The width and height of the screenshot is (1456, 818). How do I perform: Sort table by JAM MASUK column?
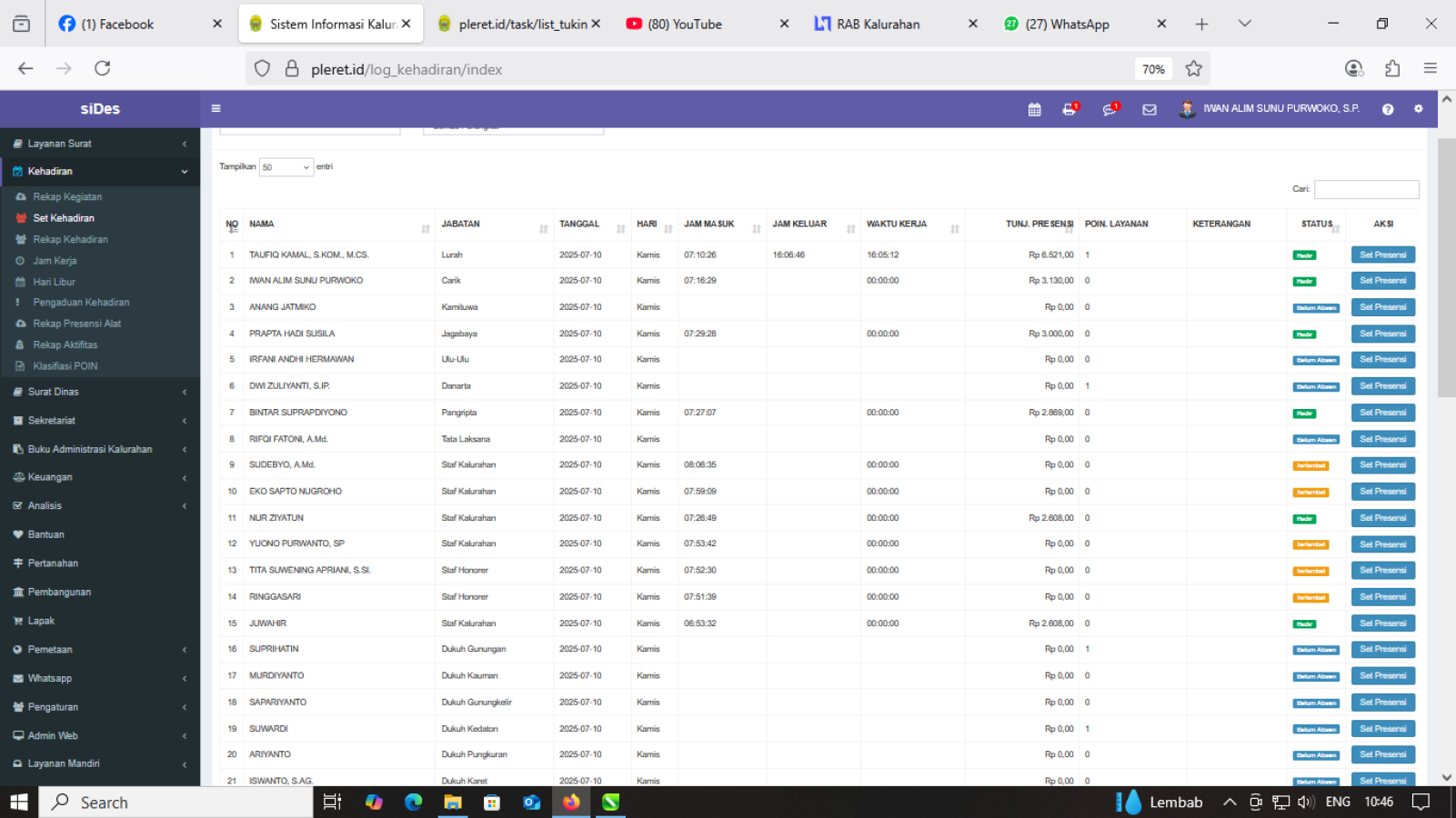721,224
